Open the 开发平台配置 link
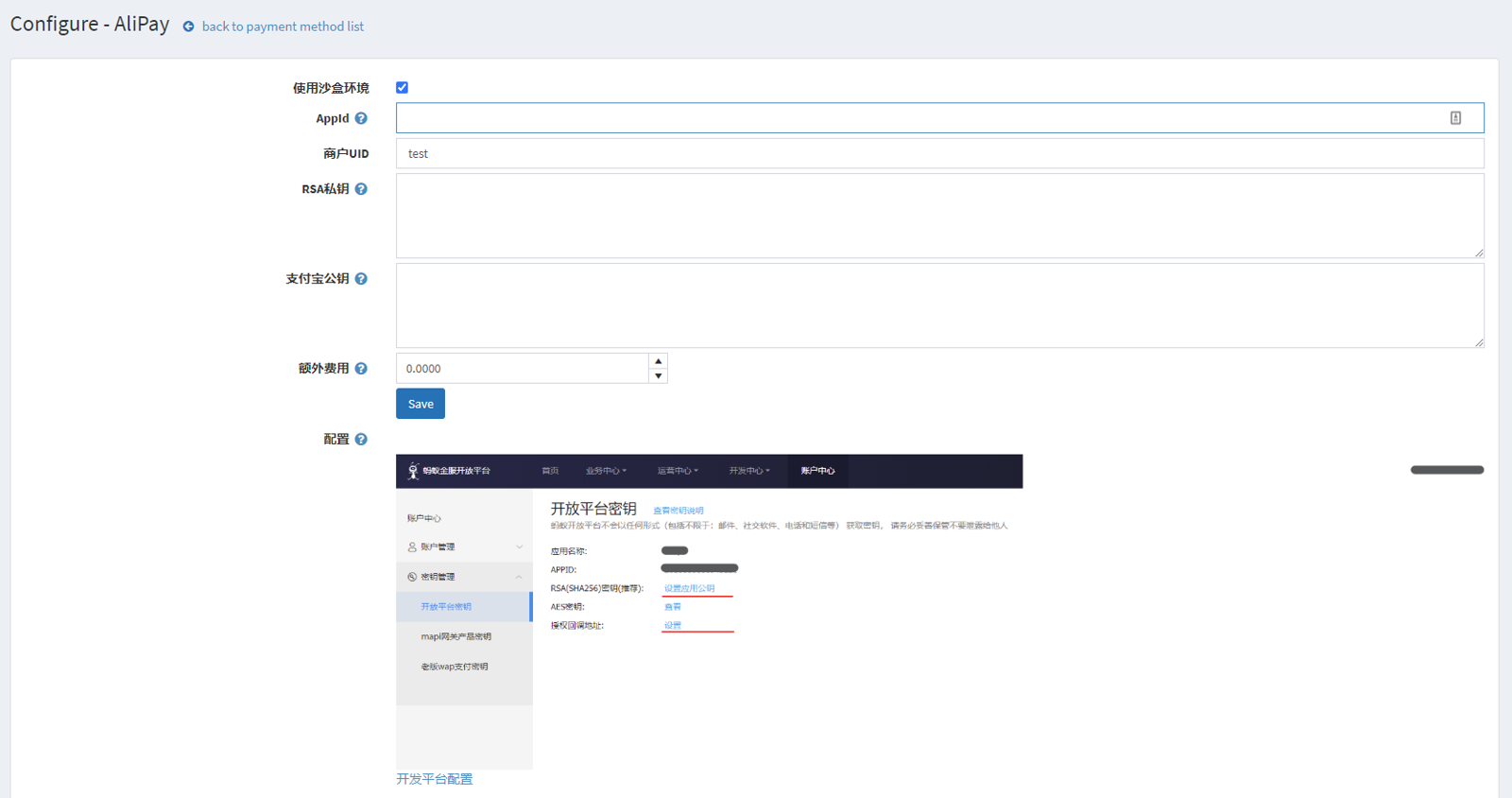This screenshot has height=798, width=1512. click(x=435, y=779)
